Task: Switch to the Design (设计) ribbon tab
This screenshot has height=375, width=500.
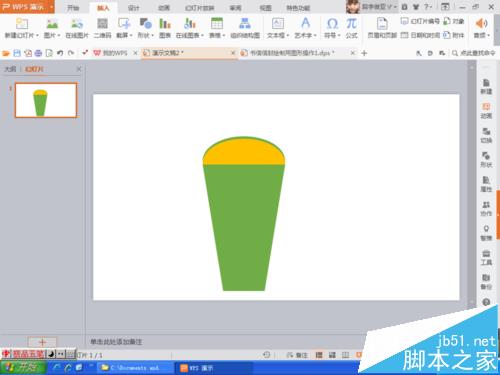Action: point(134,8)
